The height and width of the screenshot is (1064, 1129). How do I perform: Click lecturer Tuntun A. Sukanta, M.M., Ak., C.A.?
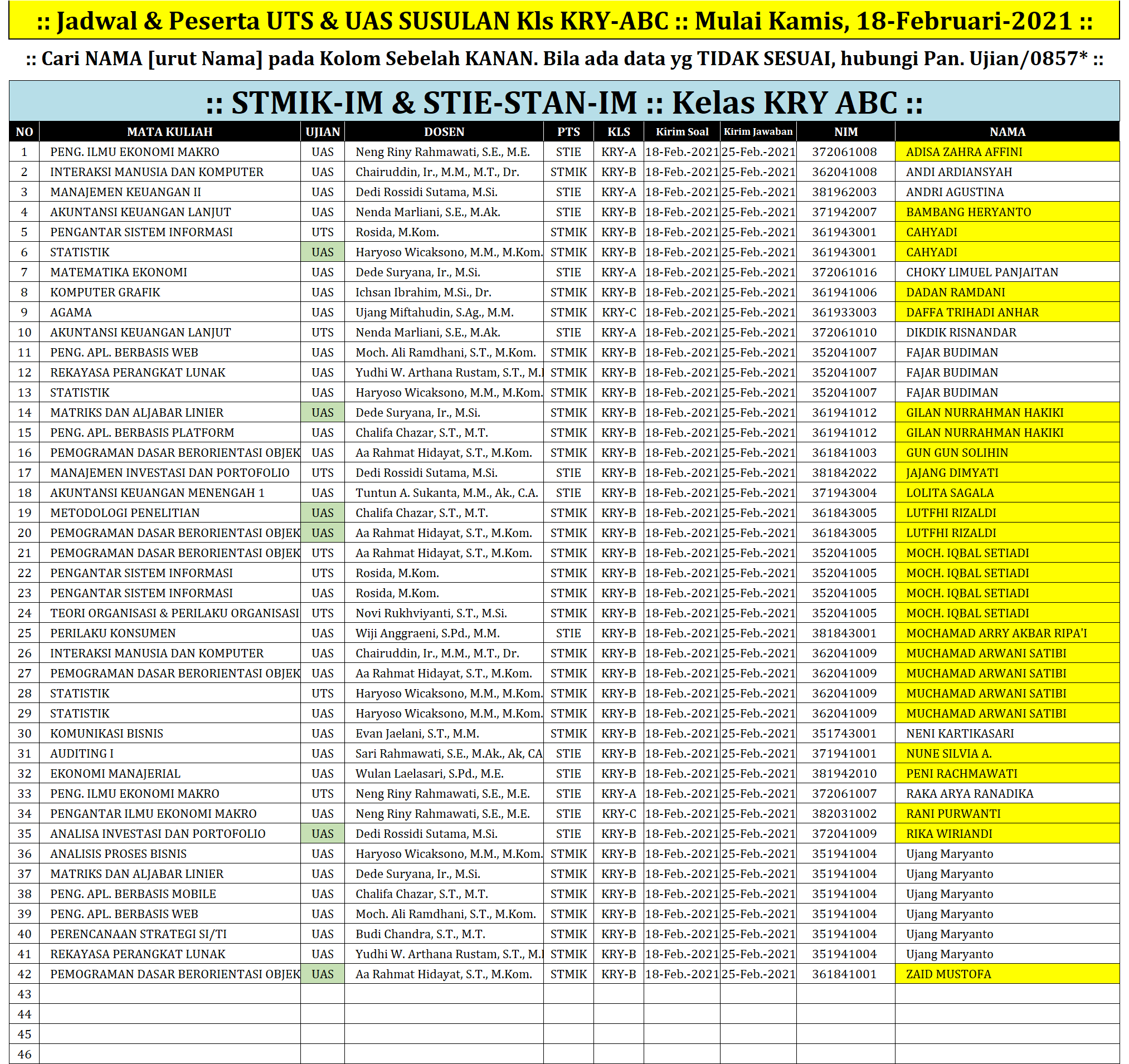coord(446,493)
